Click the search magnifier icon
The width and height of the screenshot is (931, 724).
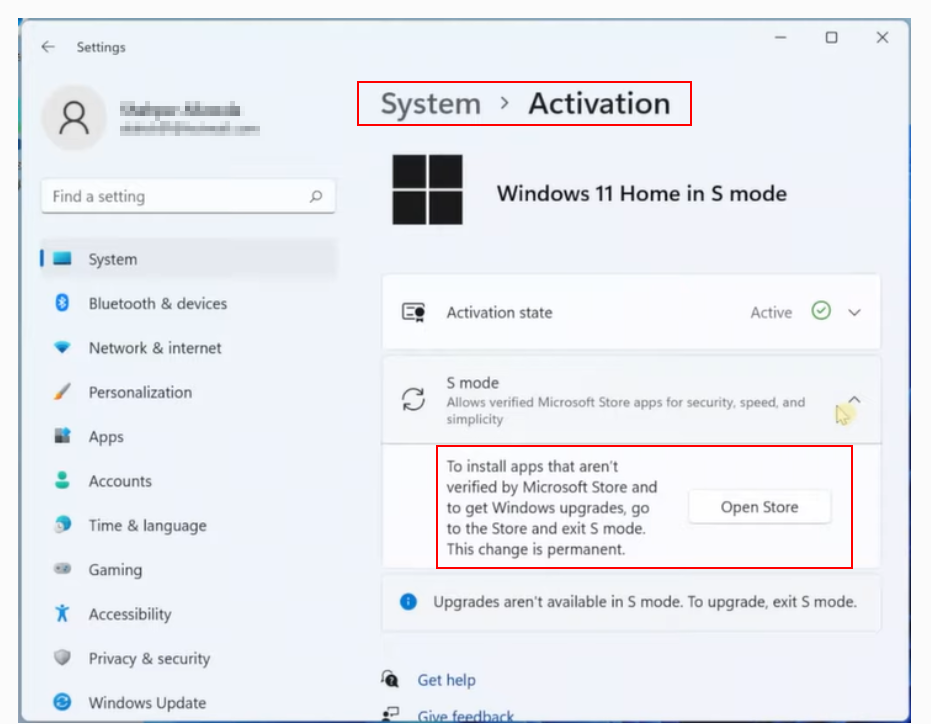[316, 196]
